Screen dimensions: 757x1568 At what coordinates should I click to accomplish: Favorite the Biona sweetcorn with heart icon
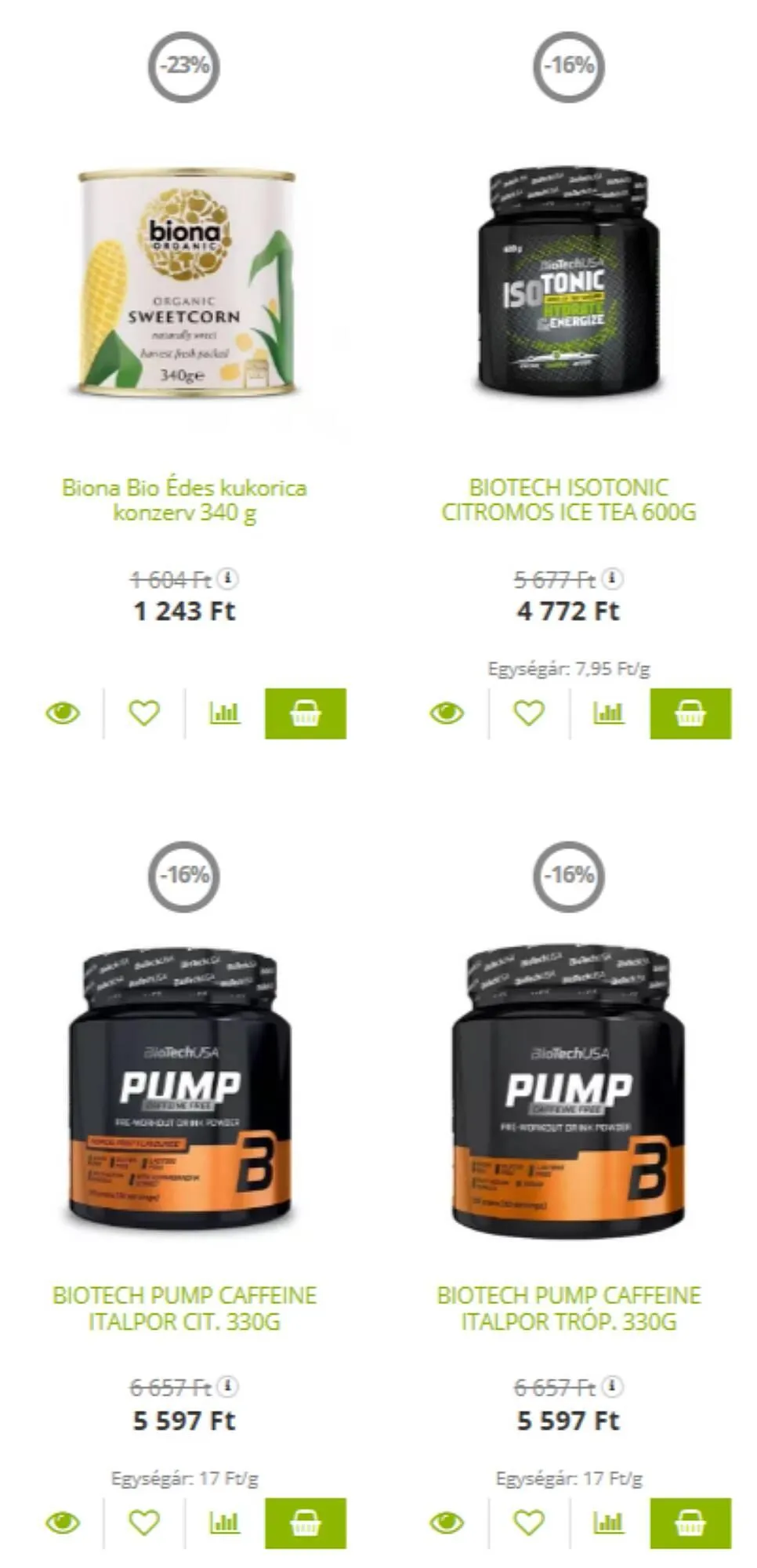point(144,713)
